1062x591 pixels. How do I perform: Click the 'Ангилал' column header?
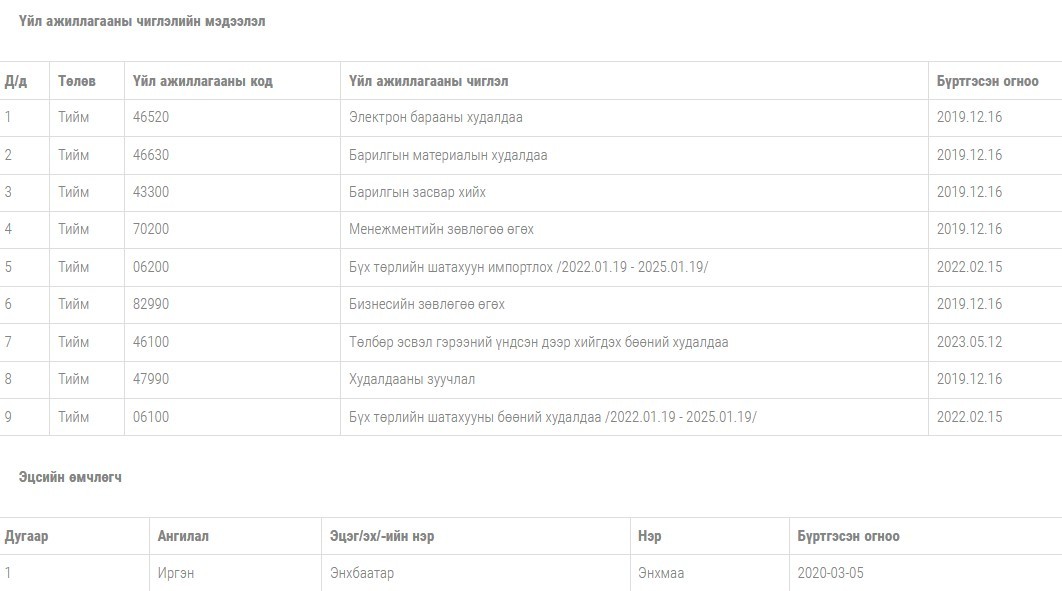tap(183, 536)
